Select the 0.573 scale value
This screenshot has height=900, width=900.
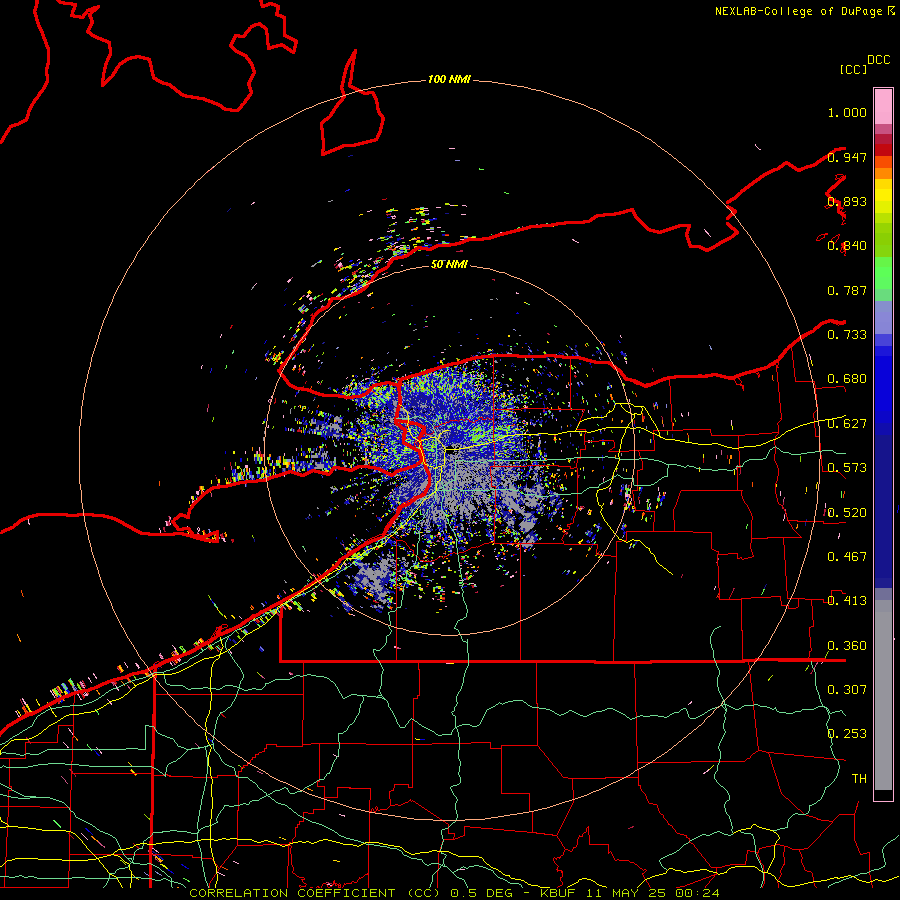click(x=847, y=468)
